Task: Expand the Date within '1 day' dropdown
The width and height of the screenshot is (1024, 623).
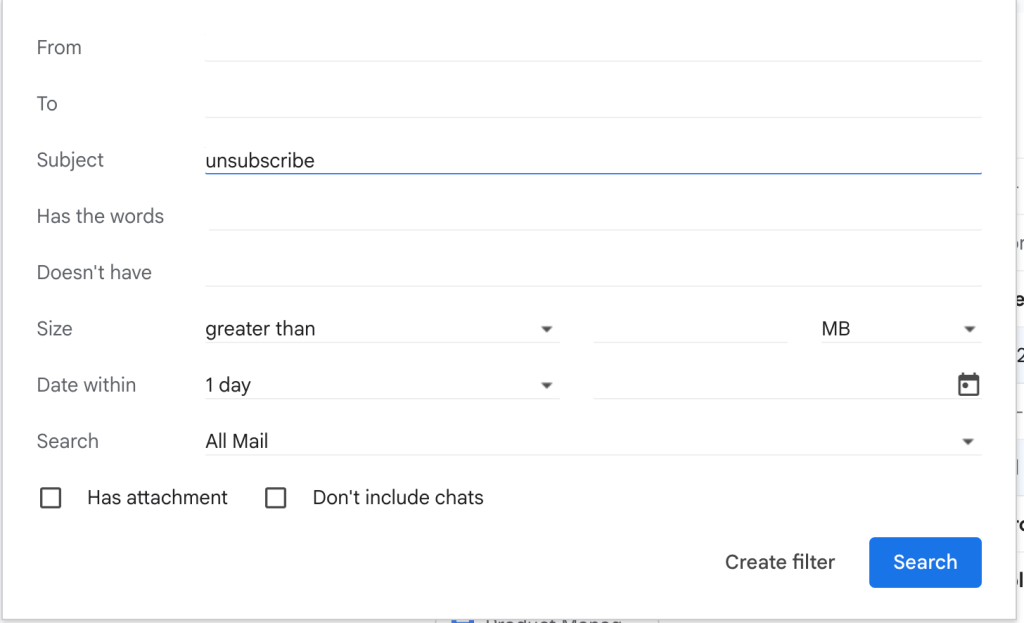Action: (x=380, y=385)
